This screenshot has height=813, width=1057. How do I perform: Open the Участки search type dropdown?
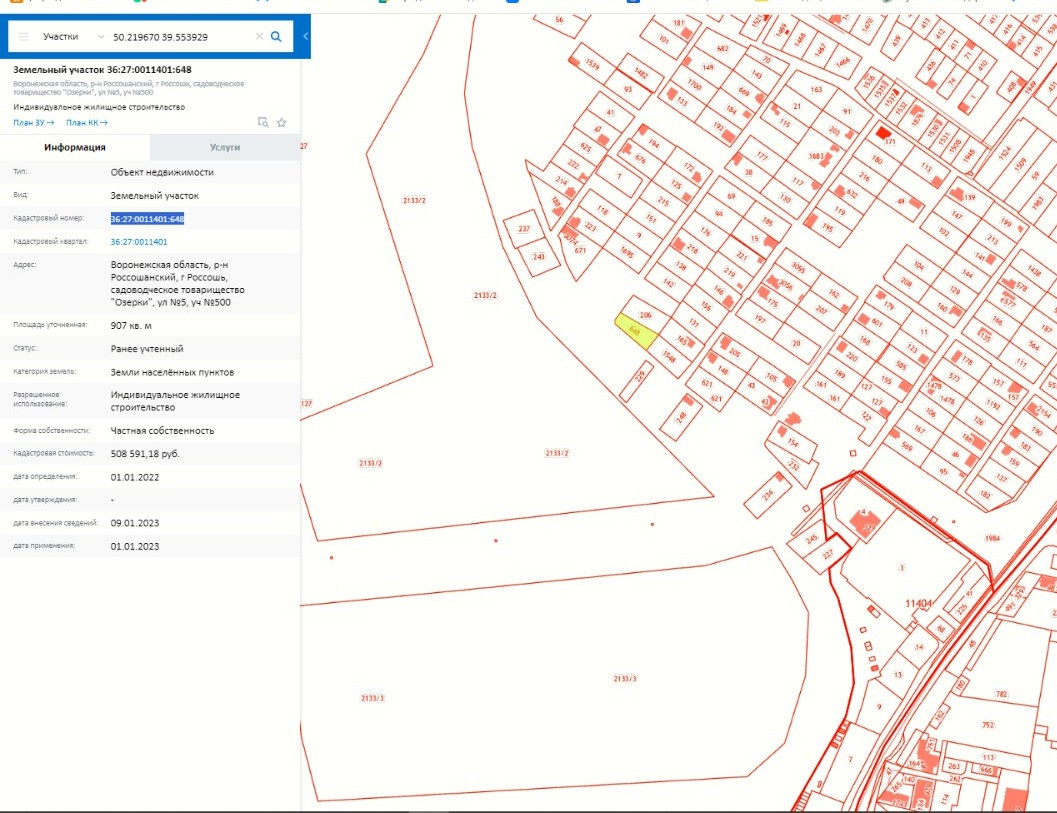click(72, 37)
